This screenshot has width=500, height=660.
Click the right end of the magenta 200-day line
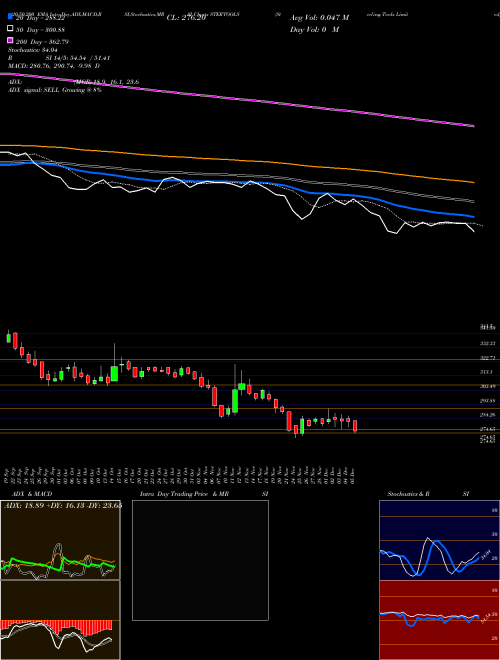pos(473,125)
